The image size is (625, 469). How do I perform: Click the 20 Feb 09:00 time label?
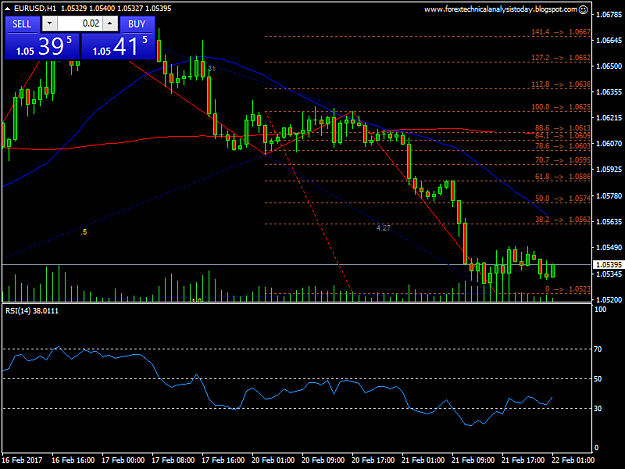click(x=323, y=460)
